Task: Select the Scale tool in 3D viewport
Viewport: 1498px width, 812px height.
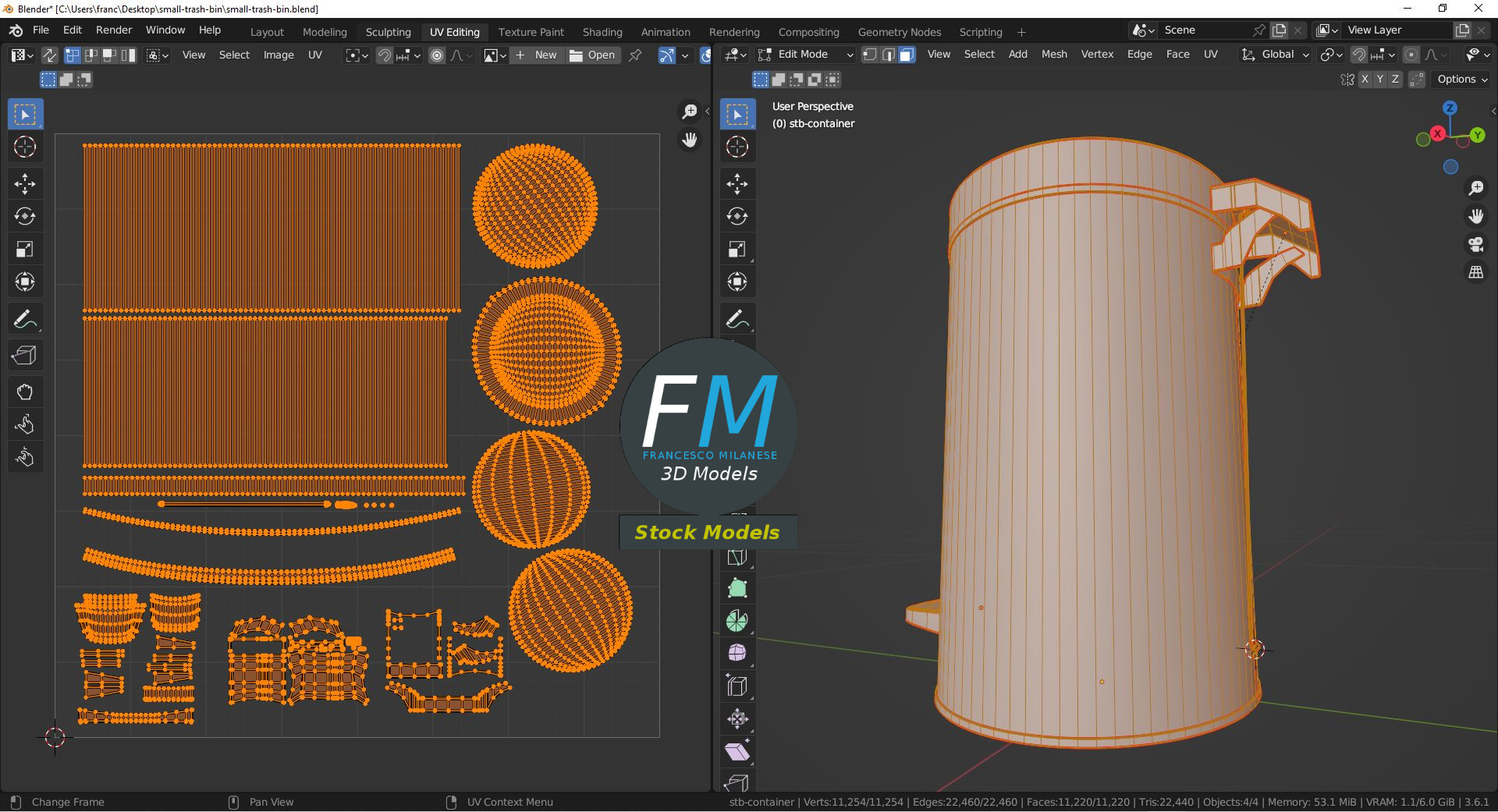Action: [x=737, y=249]
